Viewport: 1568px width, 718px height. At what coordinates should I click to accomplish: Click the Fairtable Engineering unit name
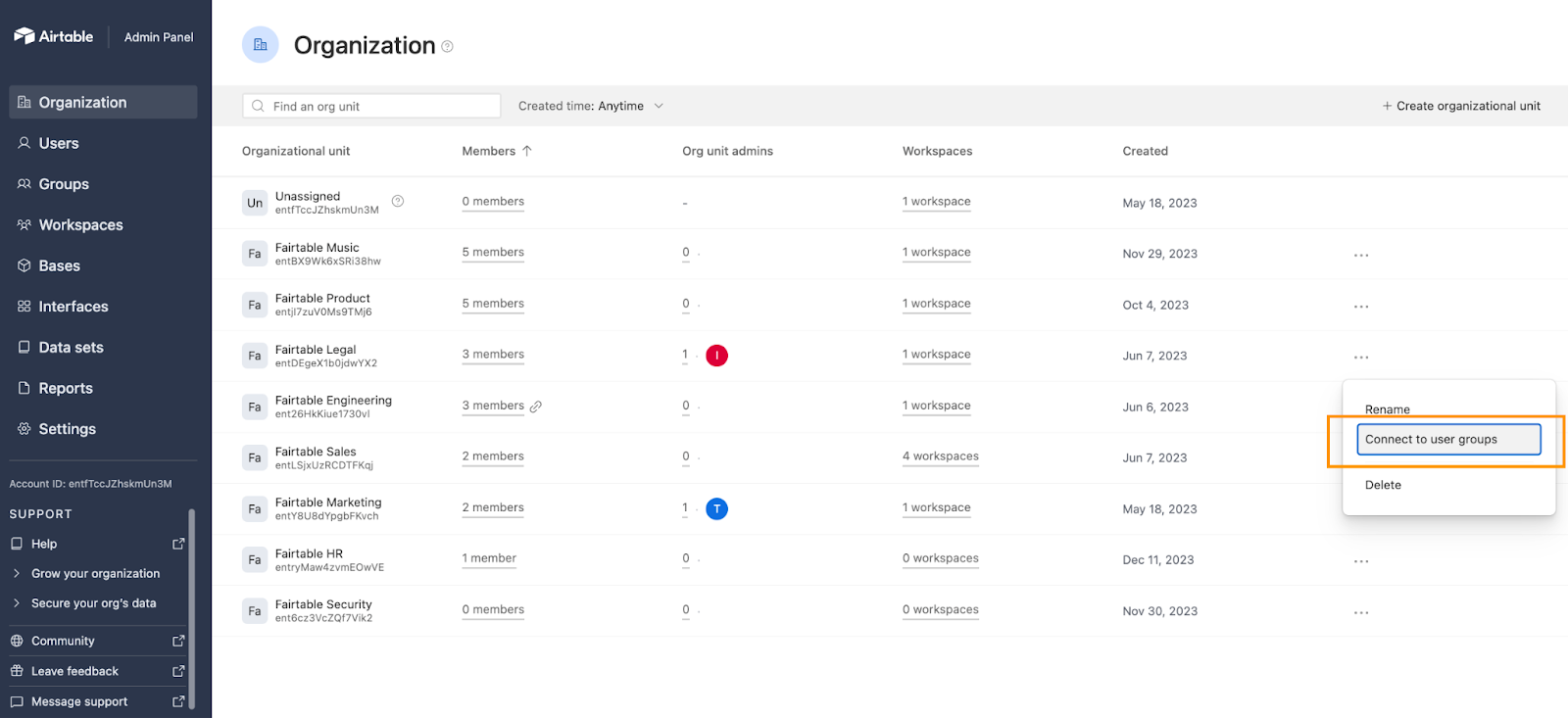(333, 401)
